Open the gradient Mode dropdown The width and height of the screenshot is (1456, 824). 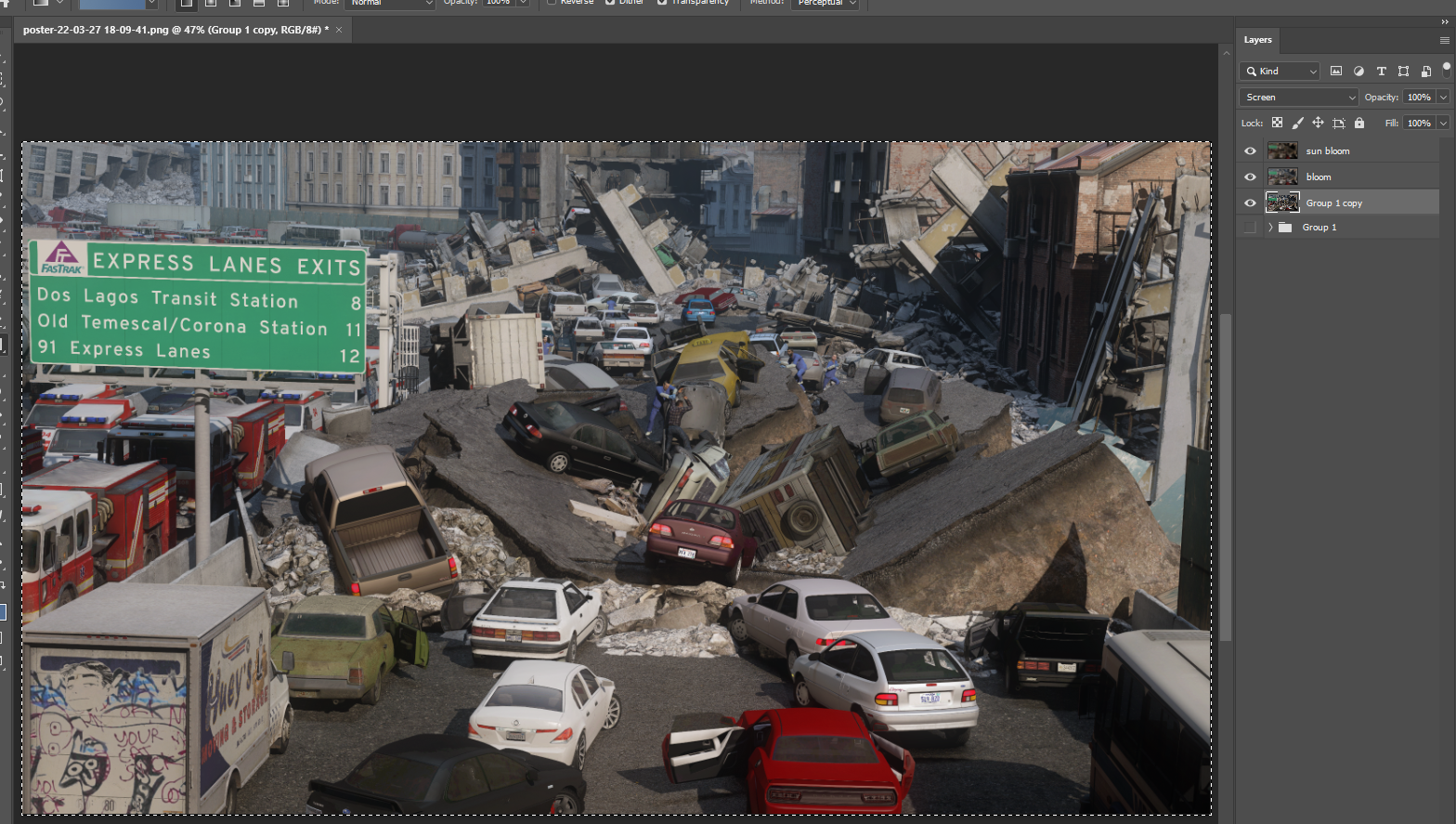390,4
